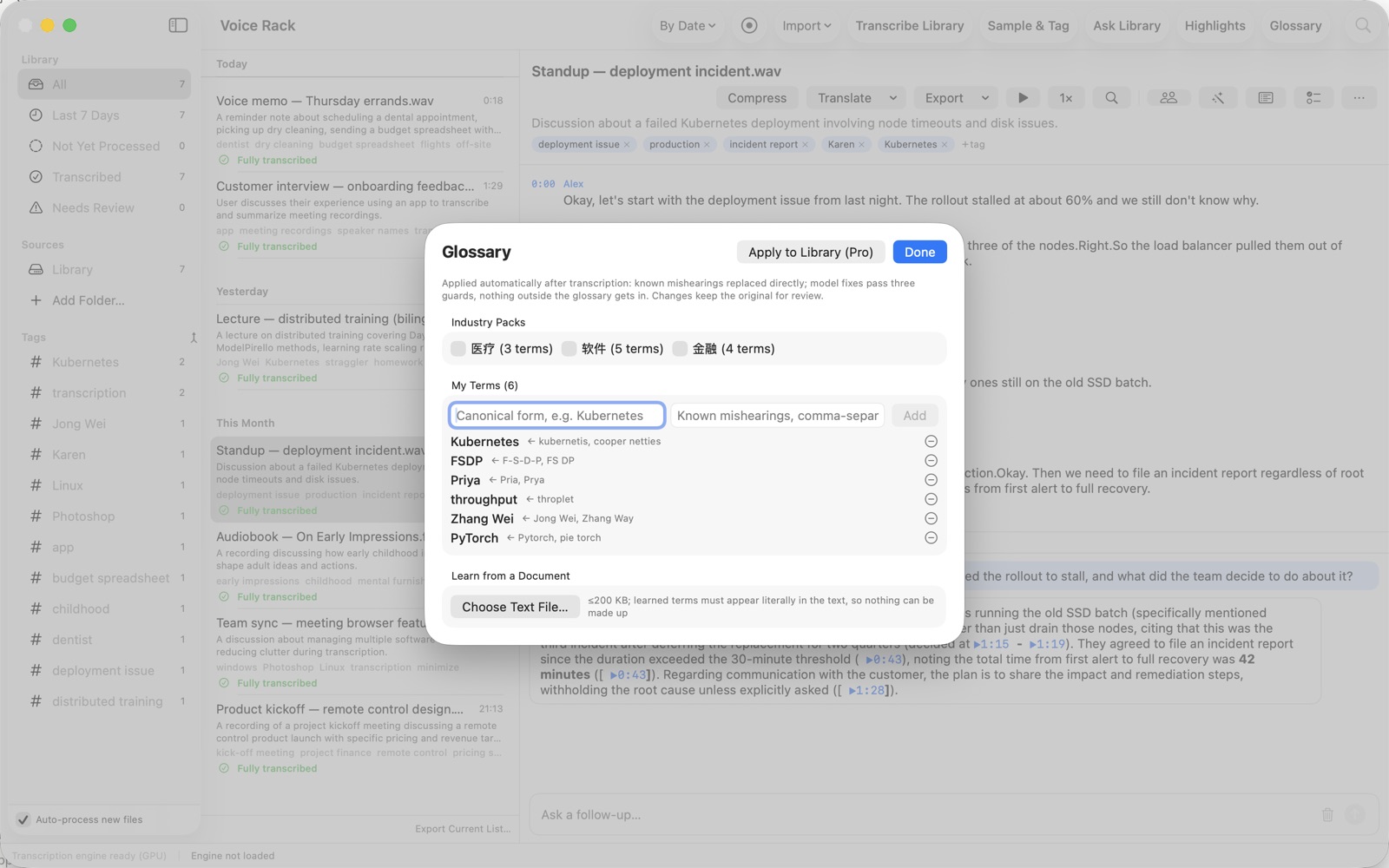1389x868 pixels.
Task: Click the Compress button
Action: click(x=757, y=98)
